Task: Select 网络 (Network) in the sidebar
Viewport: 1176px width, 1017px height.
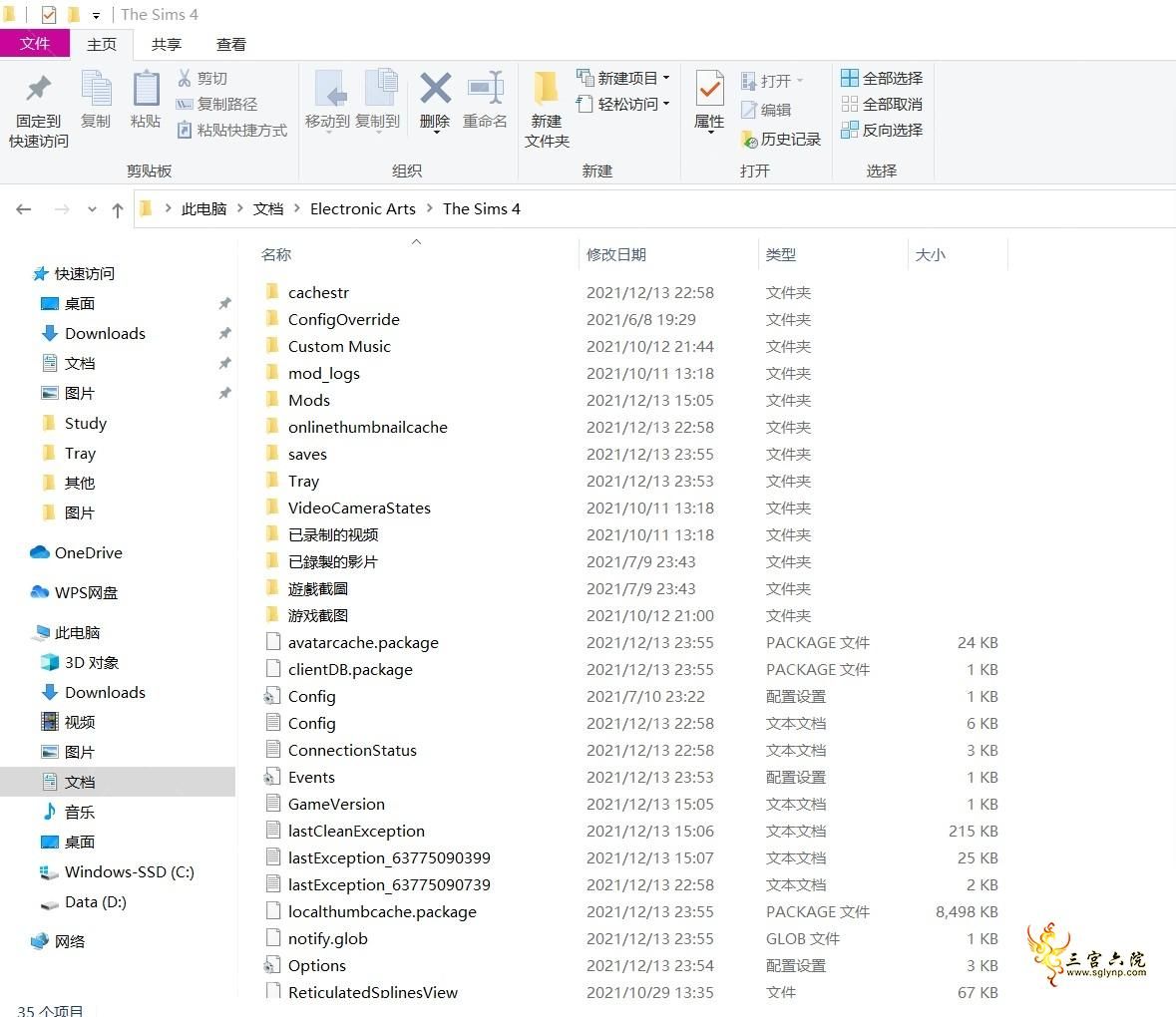Action: click(58, 941)
